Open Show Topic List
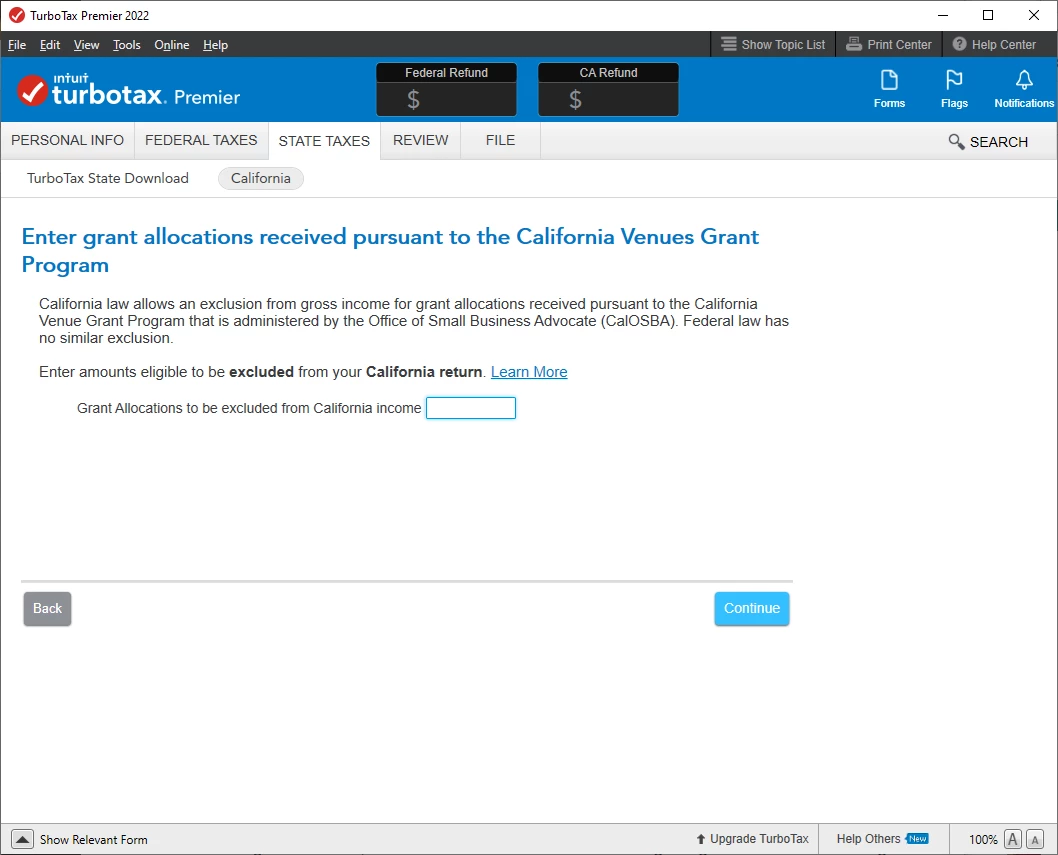 point(773,45)
